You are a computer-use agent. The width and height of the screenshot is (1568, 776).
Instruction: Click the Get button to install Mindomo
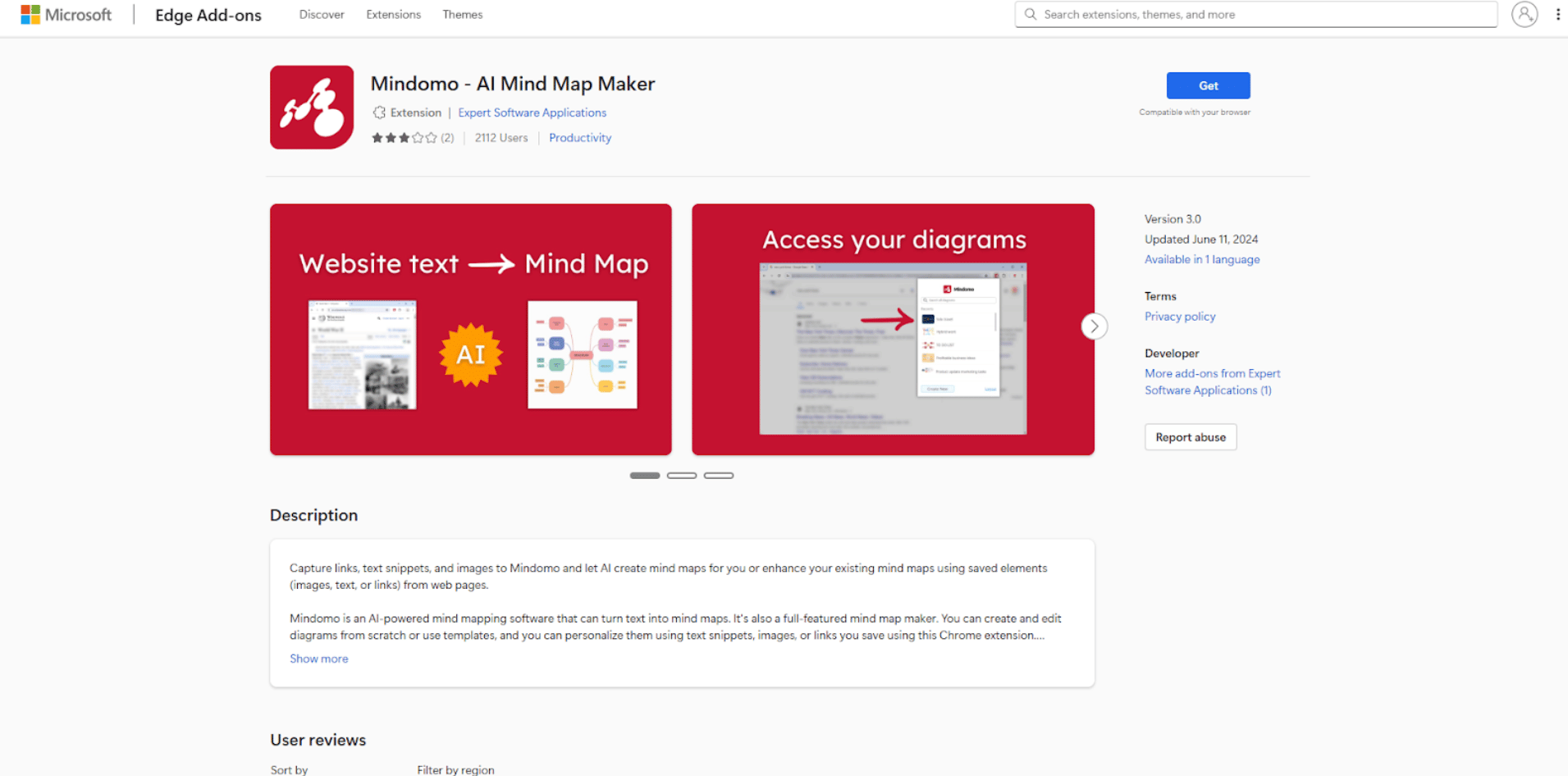pyautogui.click(x=1208, y=85)
